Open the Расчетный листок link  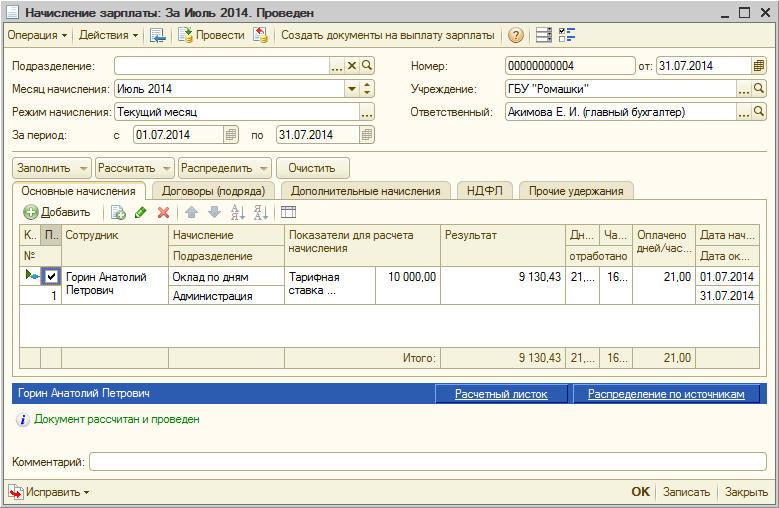tap(501, 394)
